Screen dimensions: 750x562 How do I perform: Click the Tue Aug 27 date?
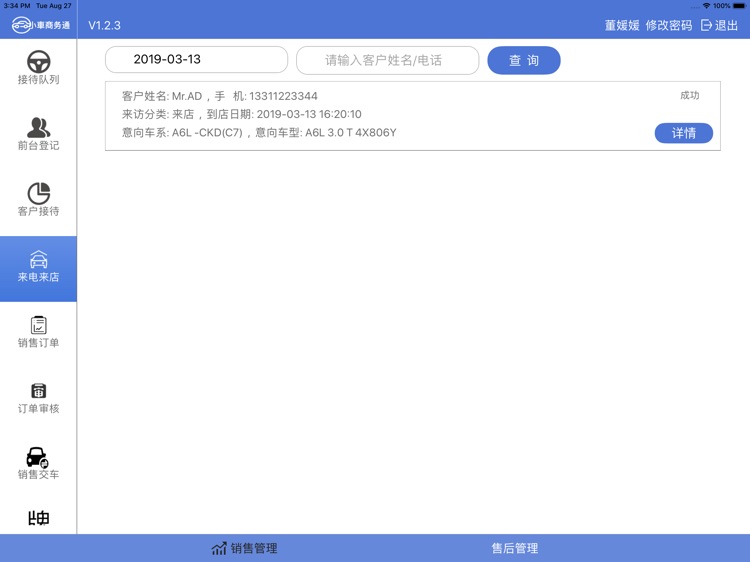click(54, 6)
